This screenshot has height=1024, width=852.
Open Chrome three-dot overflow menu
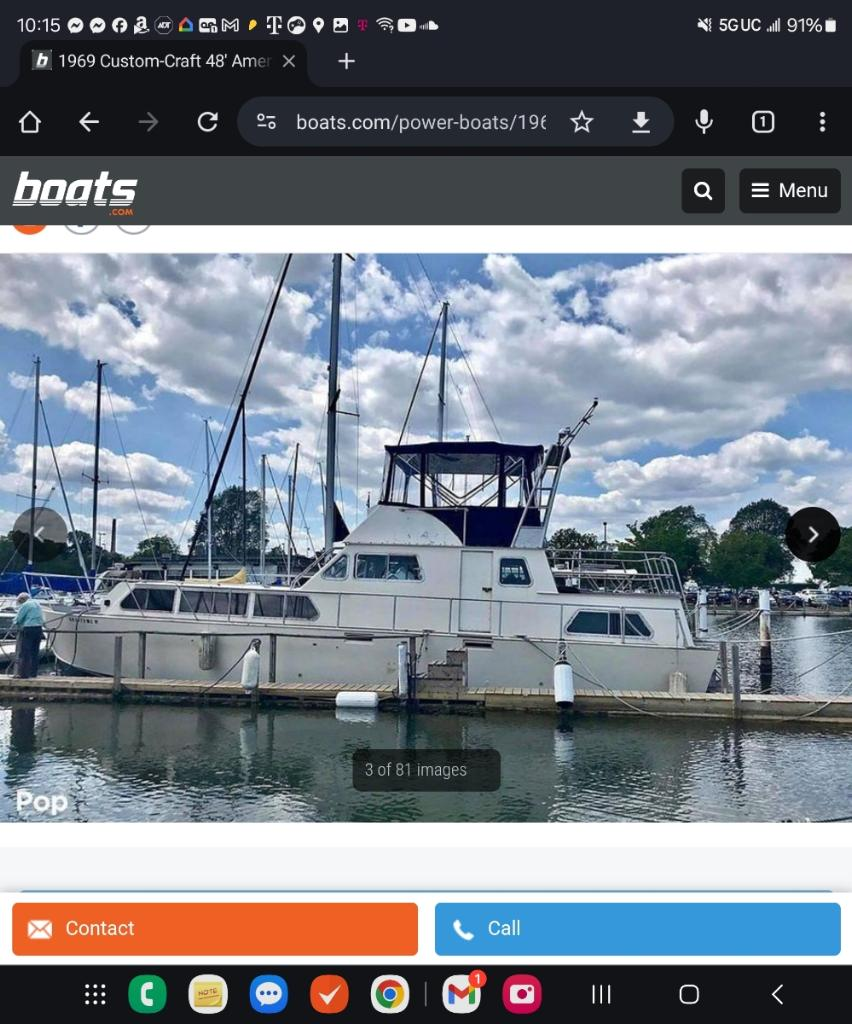tap(822, 122)
